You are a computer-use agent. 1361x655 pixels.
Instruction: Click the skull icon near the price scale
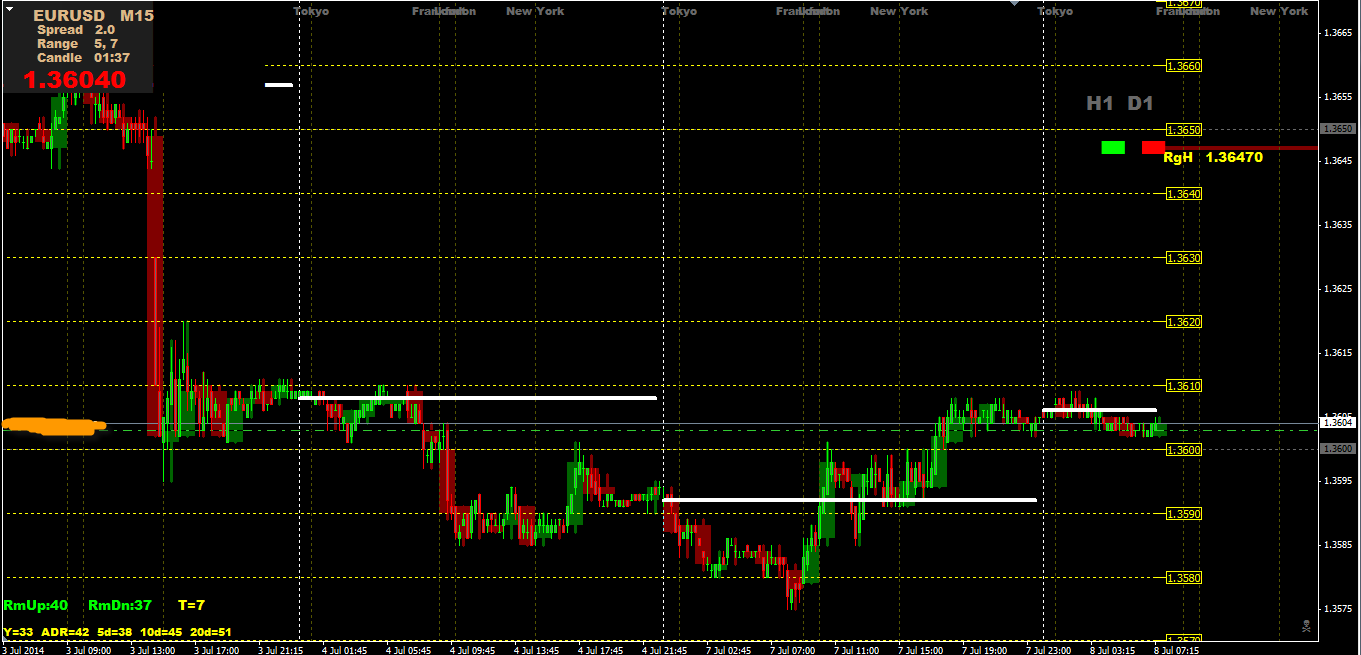coord(1306,626)
